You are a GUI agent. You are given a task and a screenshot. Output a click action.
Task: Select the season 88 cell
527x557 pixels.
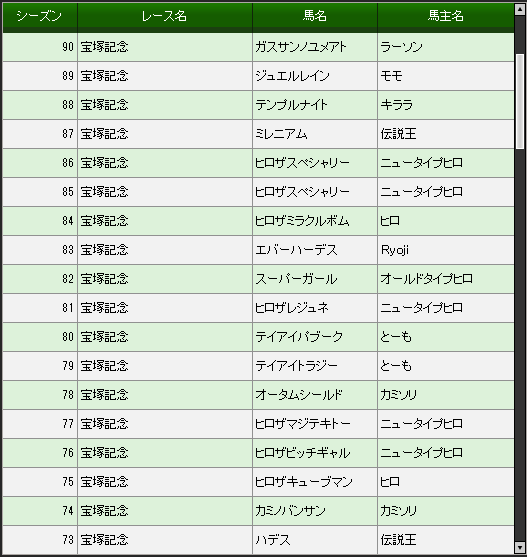[x=40, y=105]
